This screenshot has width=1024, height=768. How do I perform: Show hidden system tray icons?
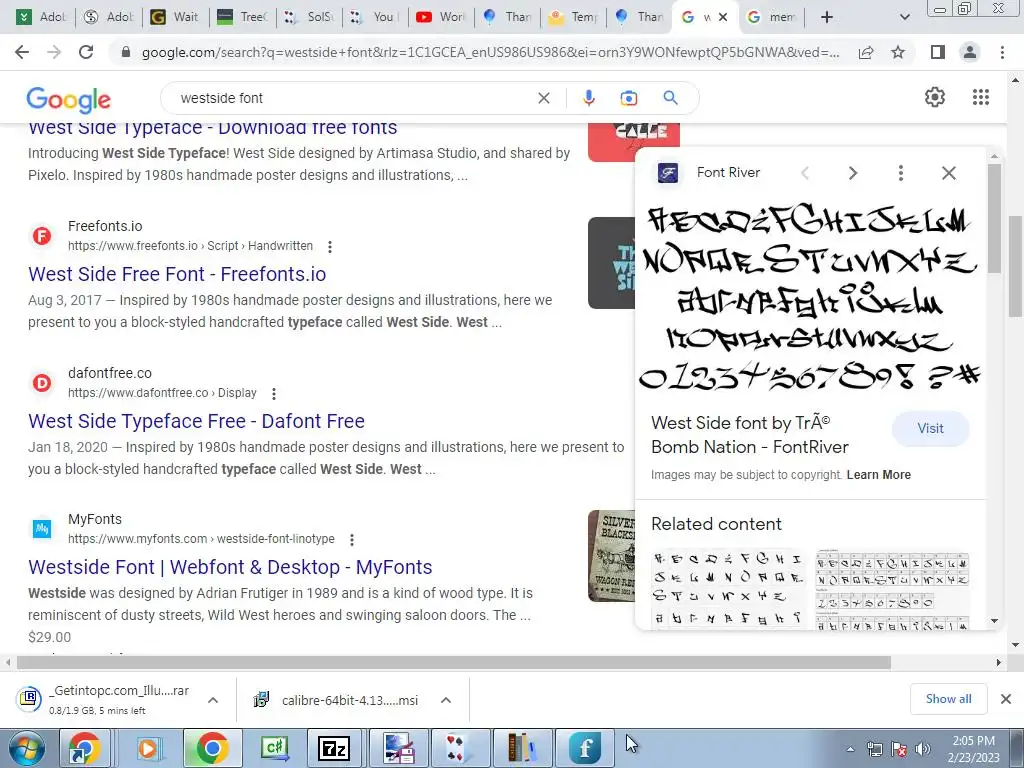click(x=850, y=749)
